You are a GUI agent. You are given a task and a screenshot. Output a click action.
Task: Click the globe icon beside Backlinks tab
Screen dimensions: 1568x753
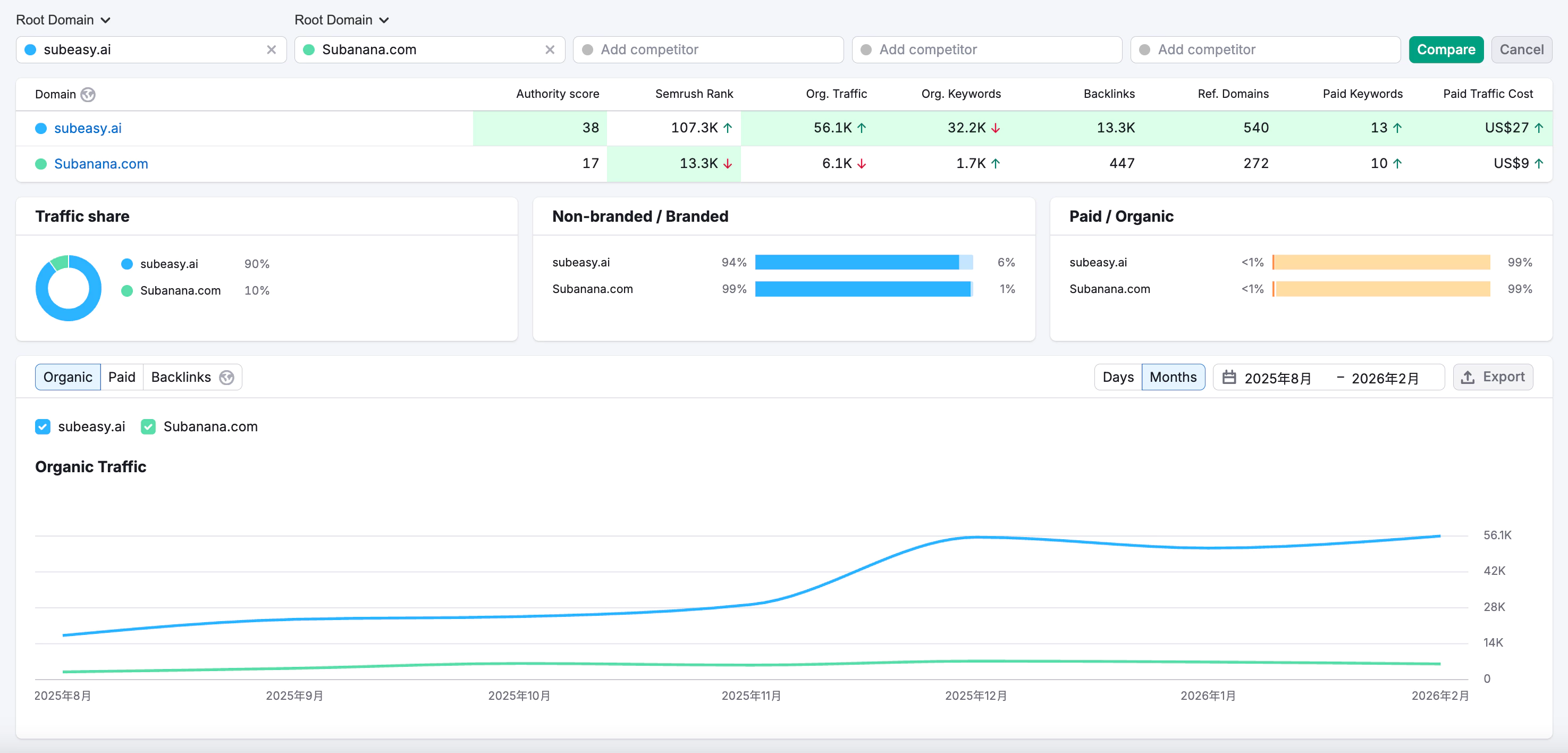click(226, 378)
